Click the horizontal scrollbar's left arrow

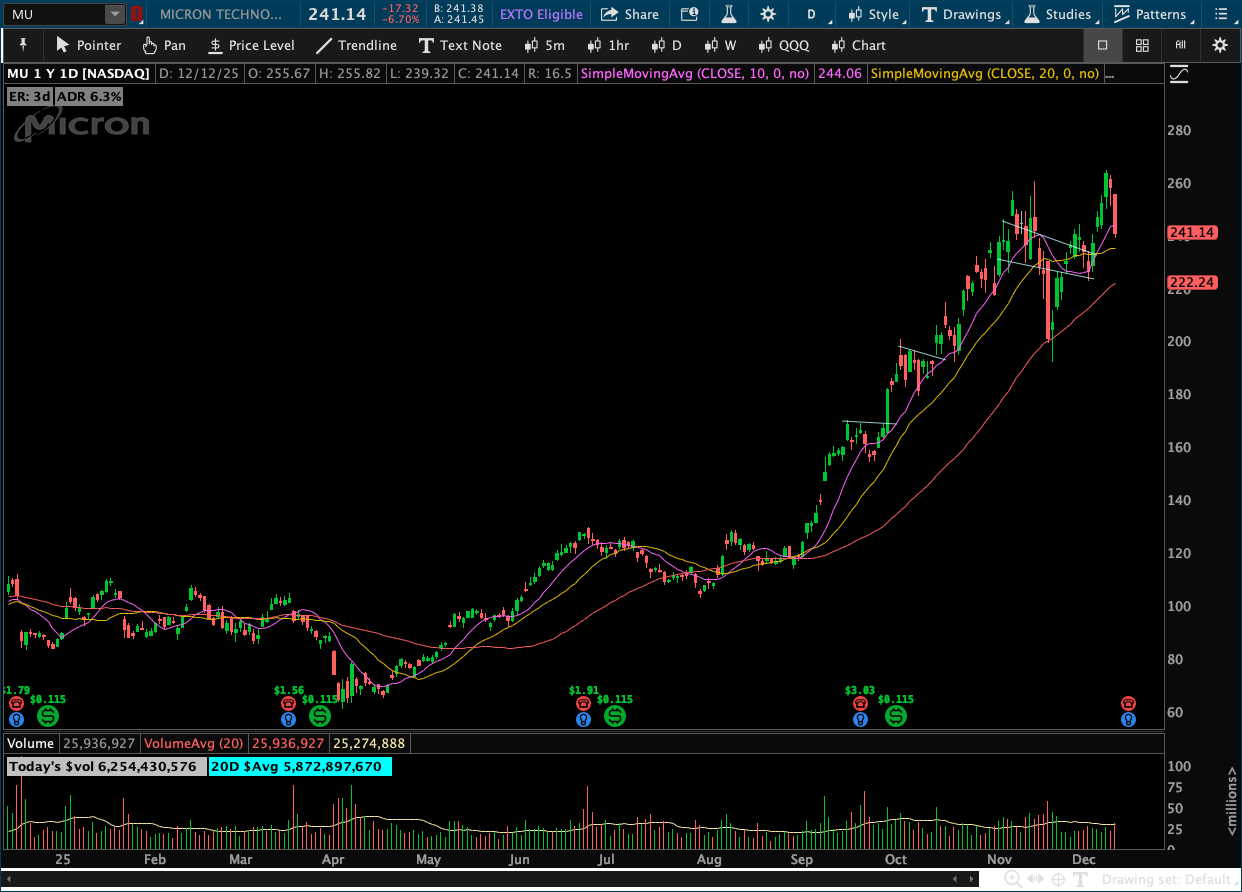pos(9,879)
